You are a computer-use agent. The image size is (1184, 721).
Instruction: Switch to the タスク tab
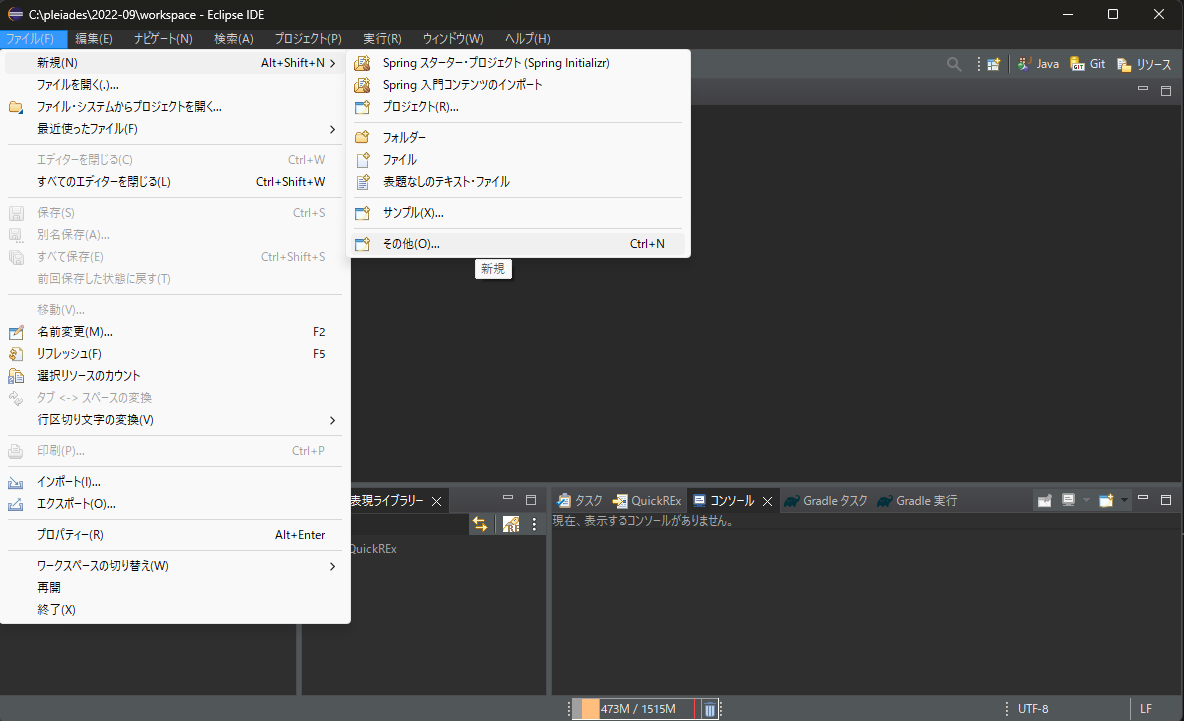(x=579, y=501)
